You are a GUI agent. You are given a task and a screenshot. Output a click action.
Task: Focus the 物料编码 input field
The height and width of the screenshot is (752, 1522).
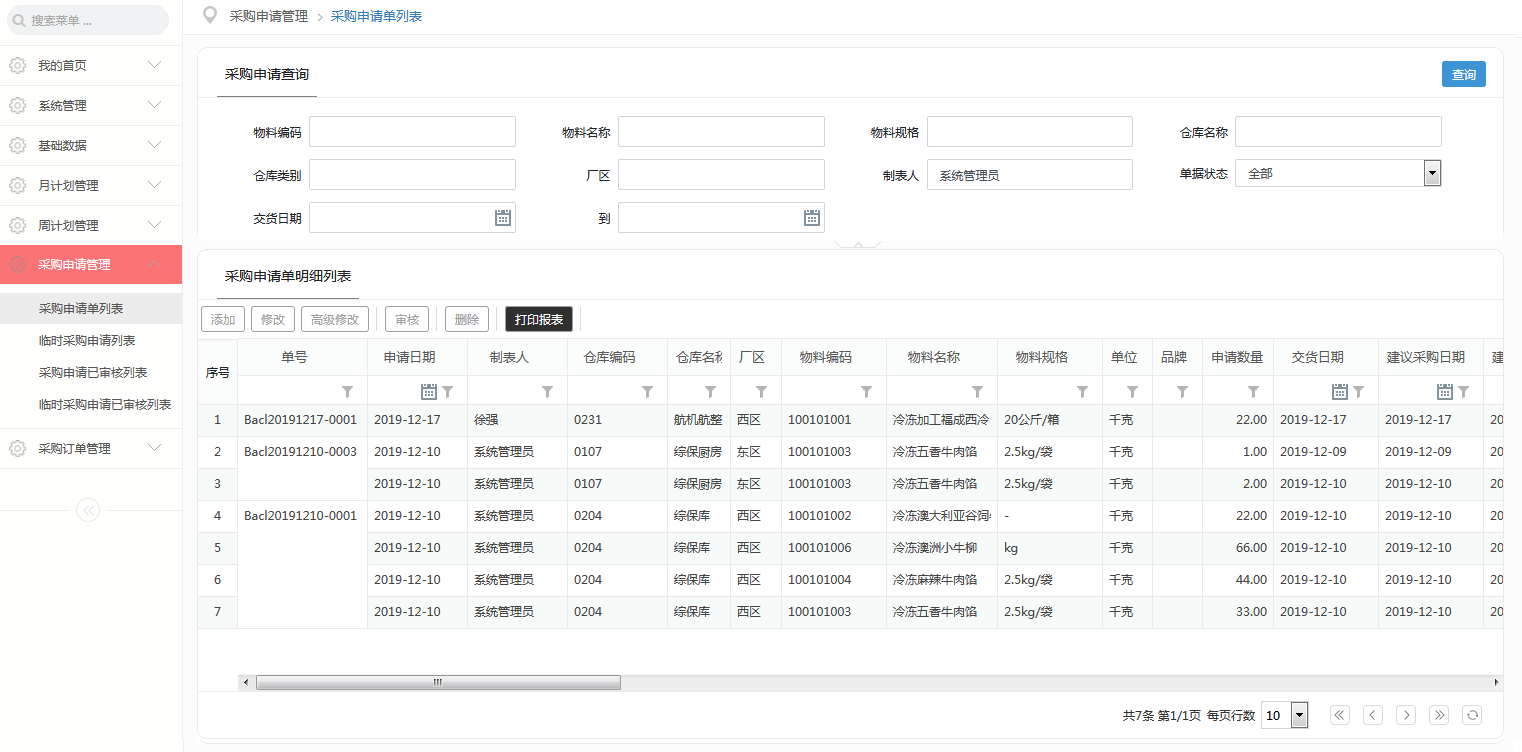point(412,132)
